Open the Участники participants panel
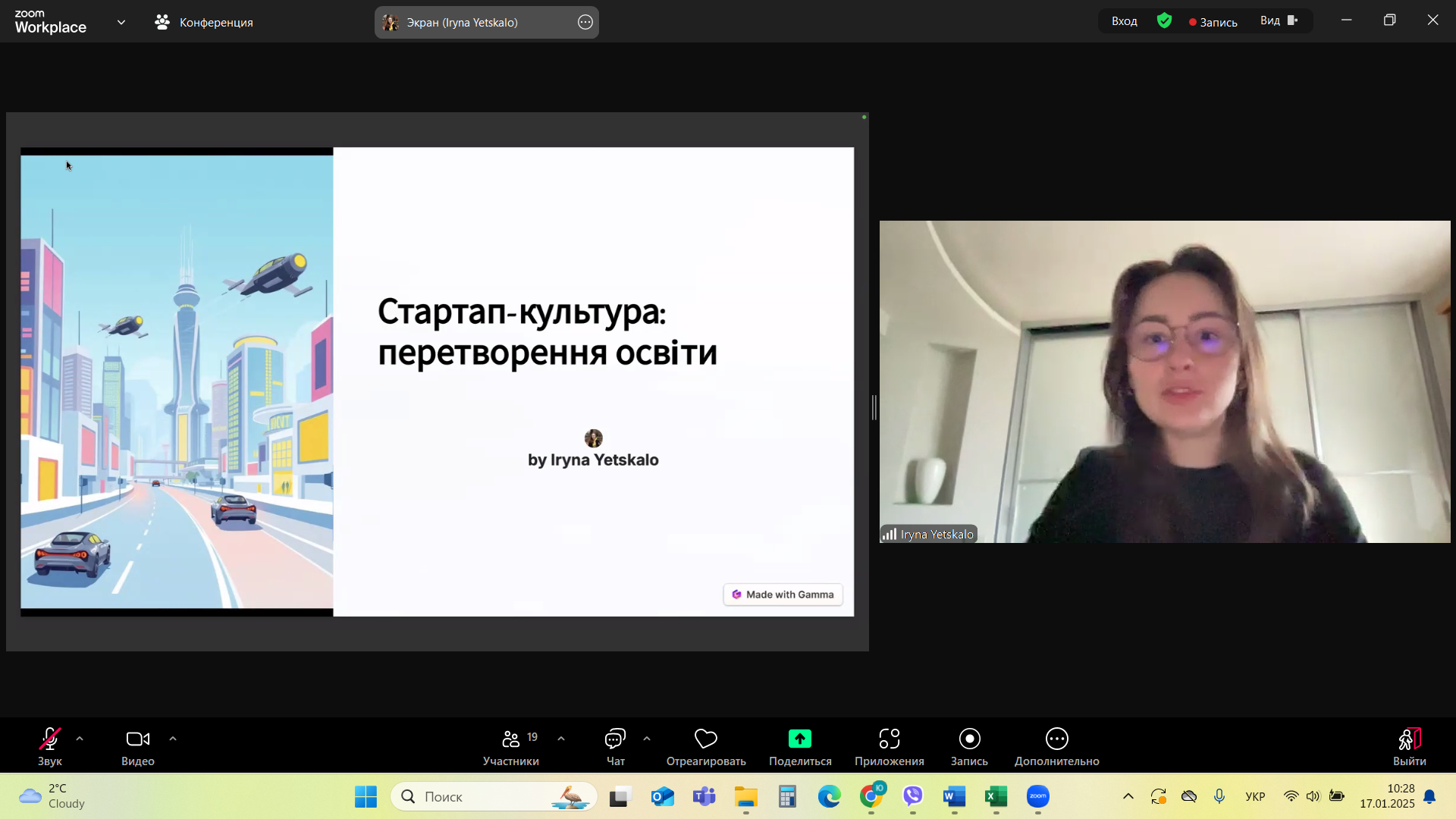The image size is (1456, 819). [511, 746]
